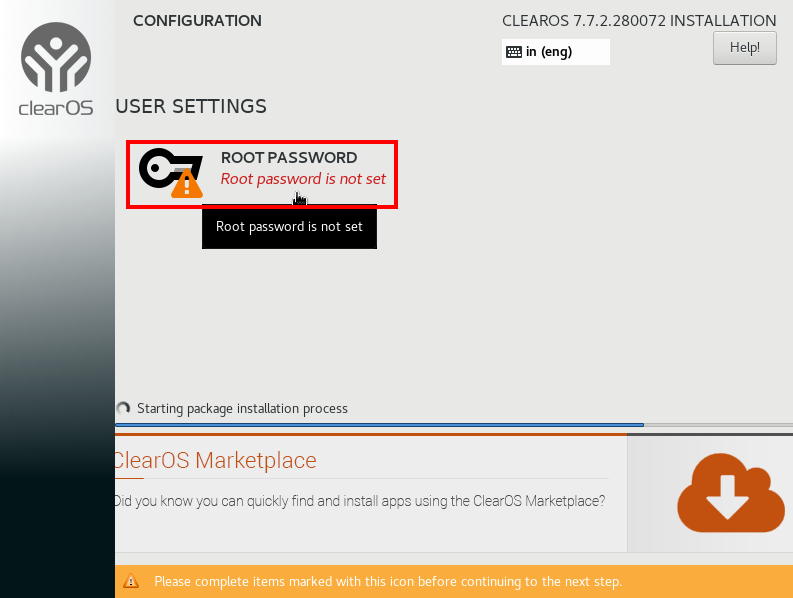Click the 'Did you know' marketplace tip text
Screen dimensions: 793x598
(x=360, y=501)
